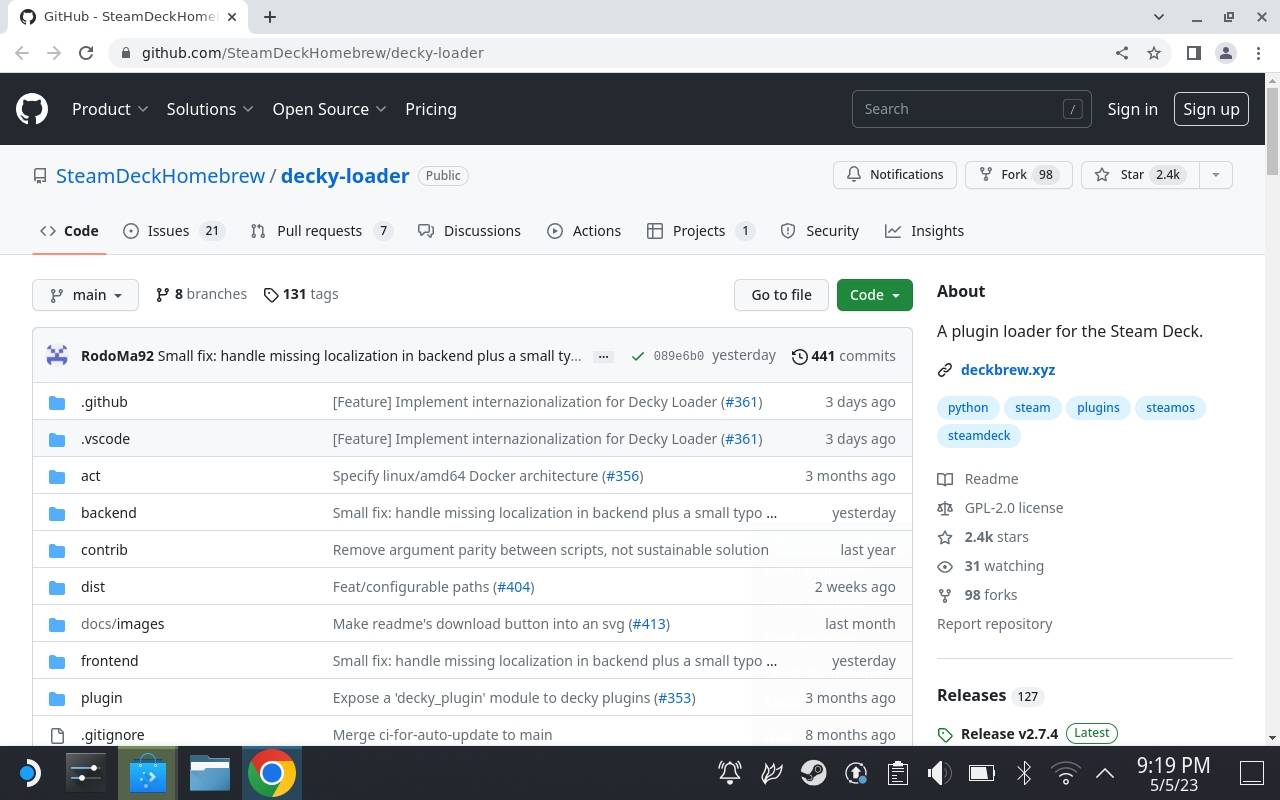Close the GitHub browser tab
Screen dimensions: 1280x800
(x=233, y=16)
